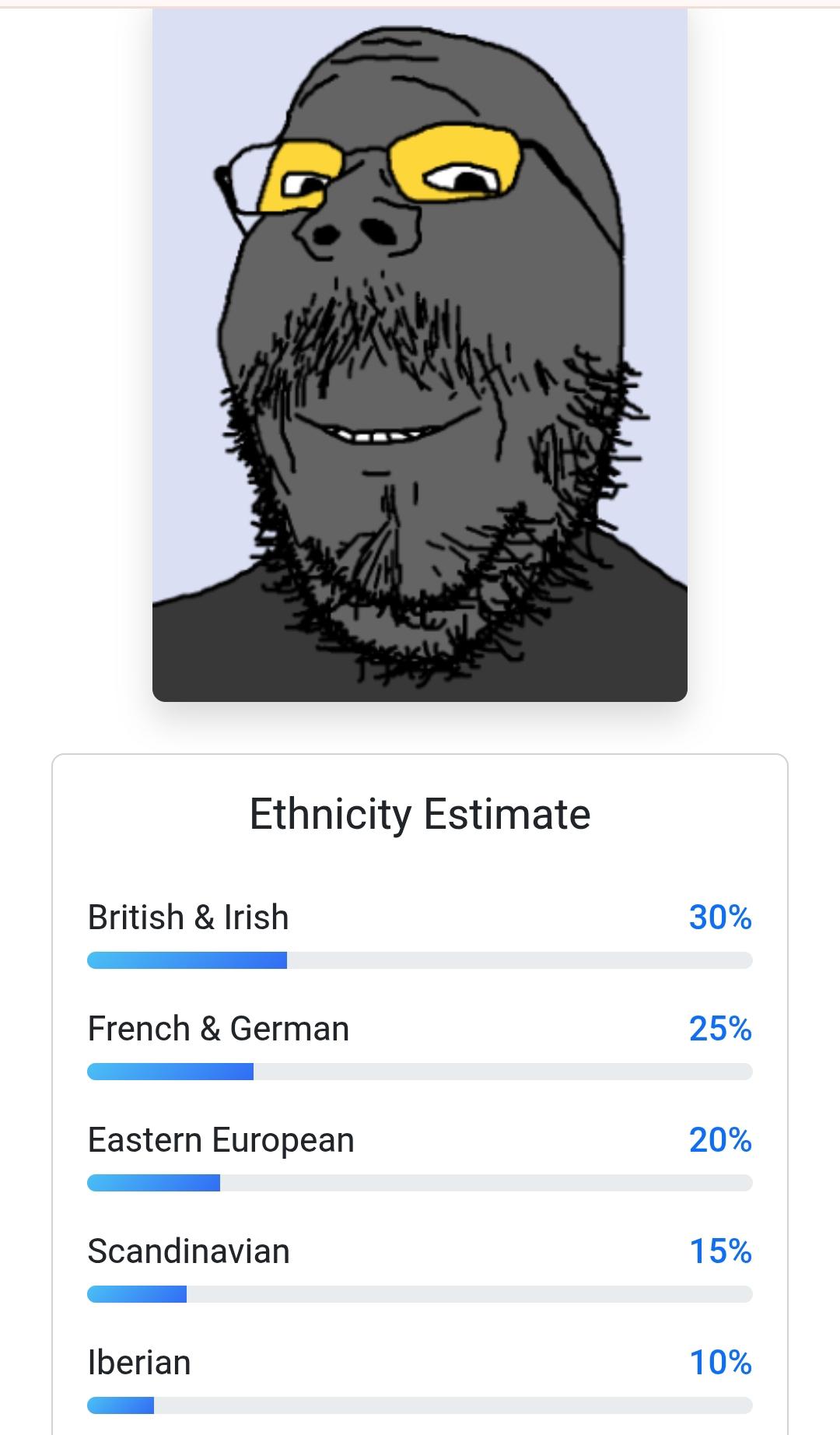Click the 30% British & Irish value
This screenshot has width=840, height=1435.
(720, 917)
